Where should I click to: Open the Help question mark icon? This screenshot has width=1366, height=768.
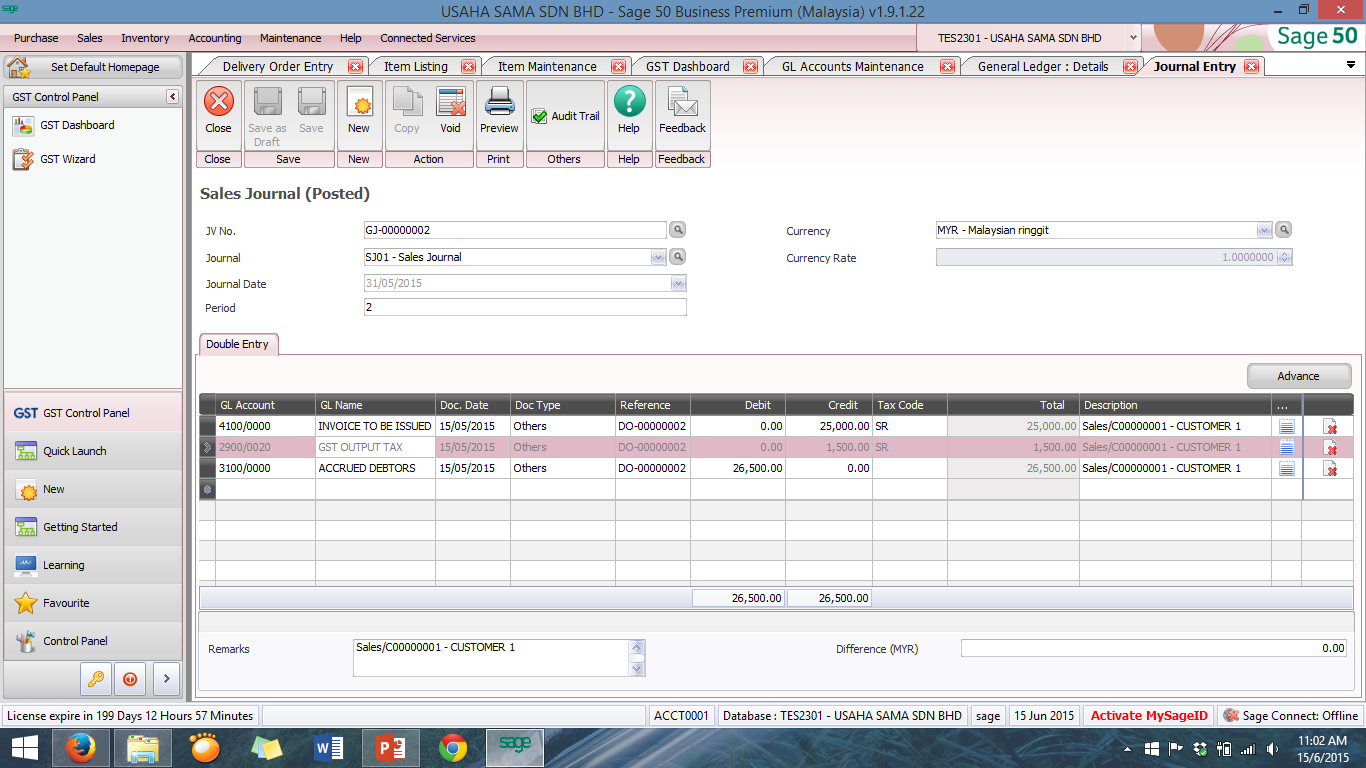(629, 102)
